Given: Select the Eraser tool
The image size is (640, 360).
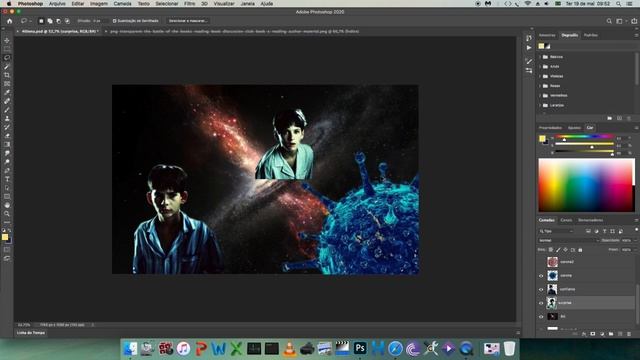Looking at the screenshot, I should click(x=7, y=136).
